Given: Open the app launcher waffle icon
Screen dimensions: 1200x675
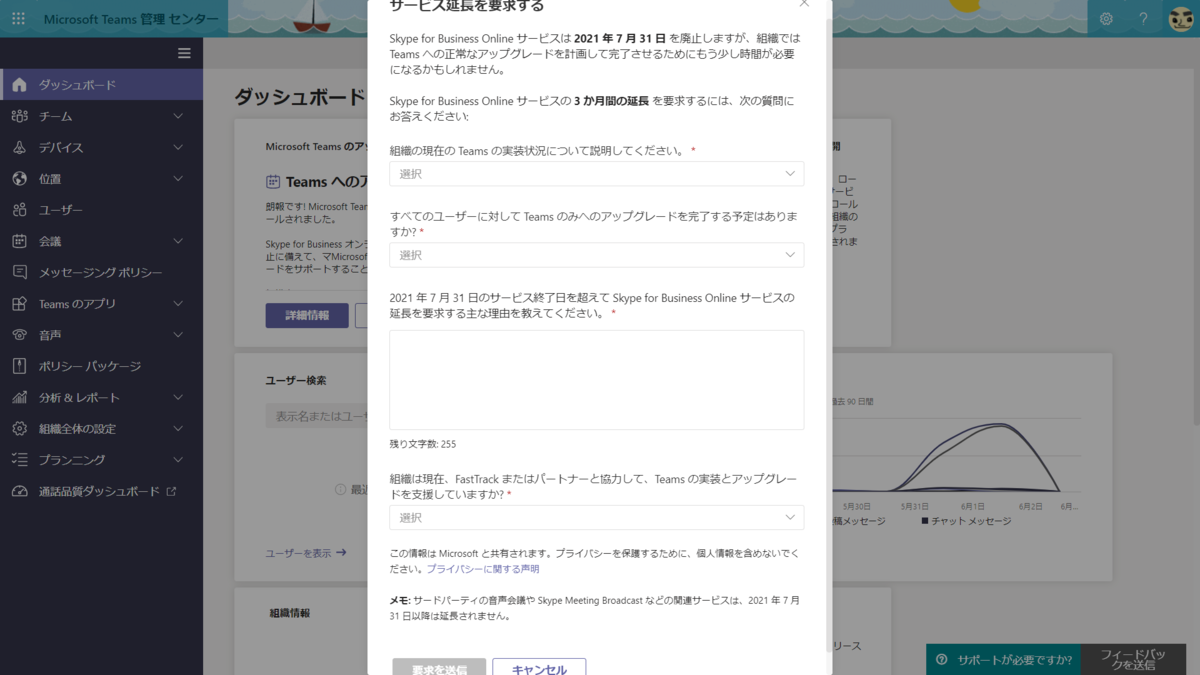Looking at the screenshot, I should pos(18,19).
